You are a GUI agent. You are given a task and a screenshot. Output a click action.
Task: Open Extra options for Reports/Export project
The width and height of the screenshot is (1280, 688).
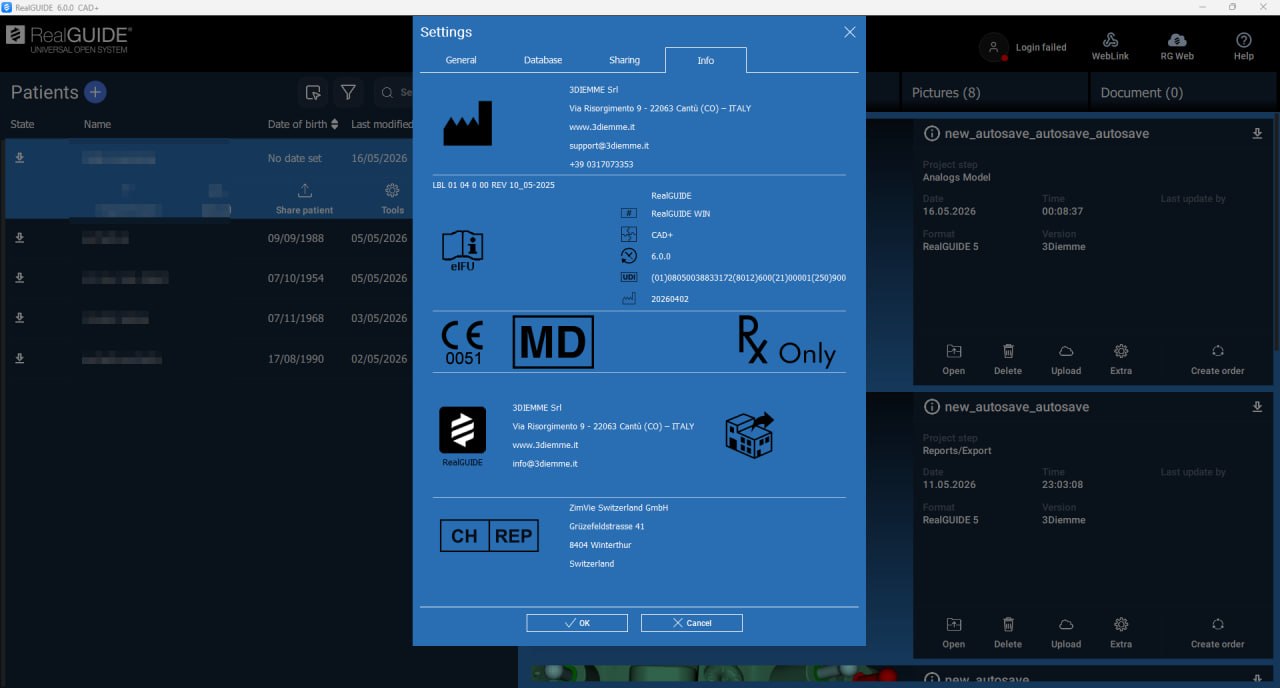point(1121,634)
